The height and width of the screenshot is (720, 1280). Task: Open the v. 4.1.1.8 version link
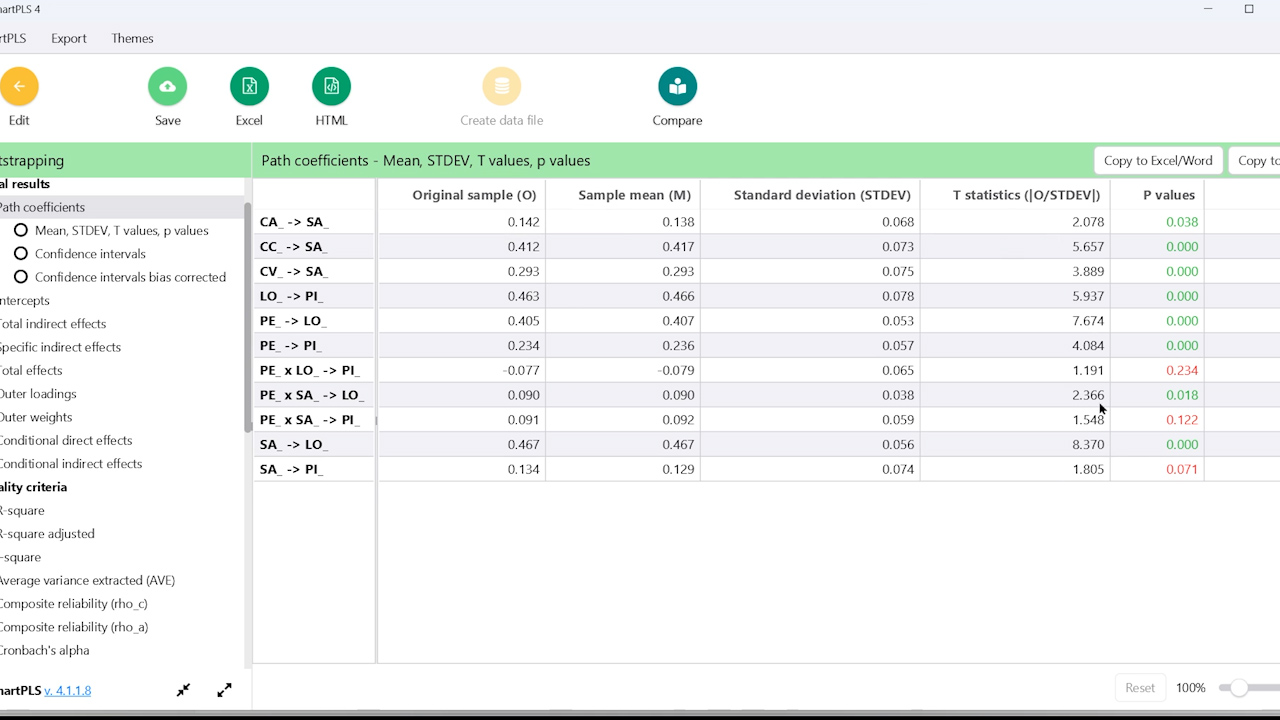(68, 690)
